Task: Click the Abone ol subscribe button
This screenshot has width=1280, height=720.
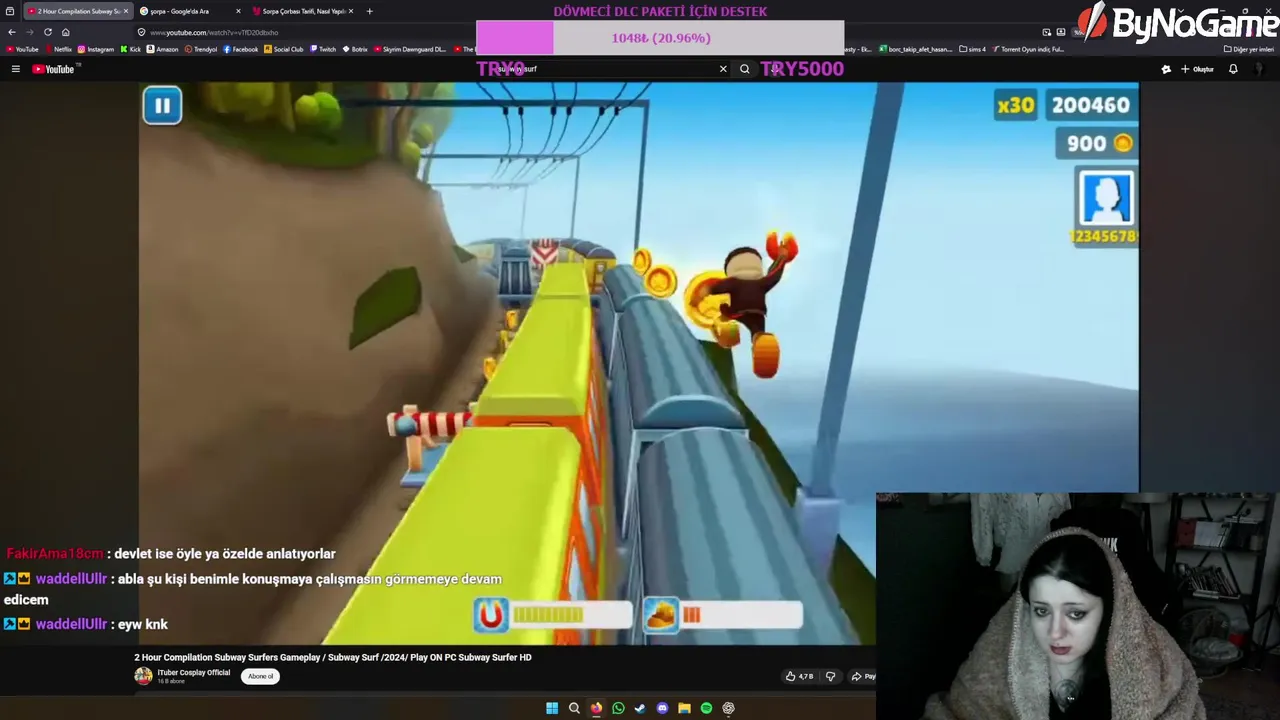Action: coord(260,676)
